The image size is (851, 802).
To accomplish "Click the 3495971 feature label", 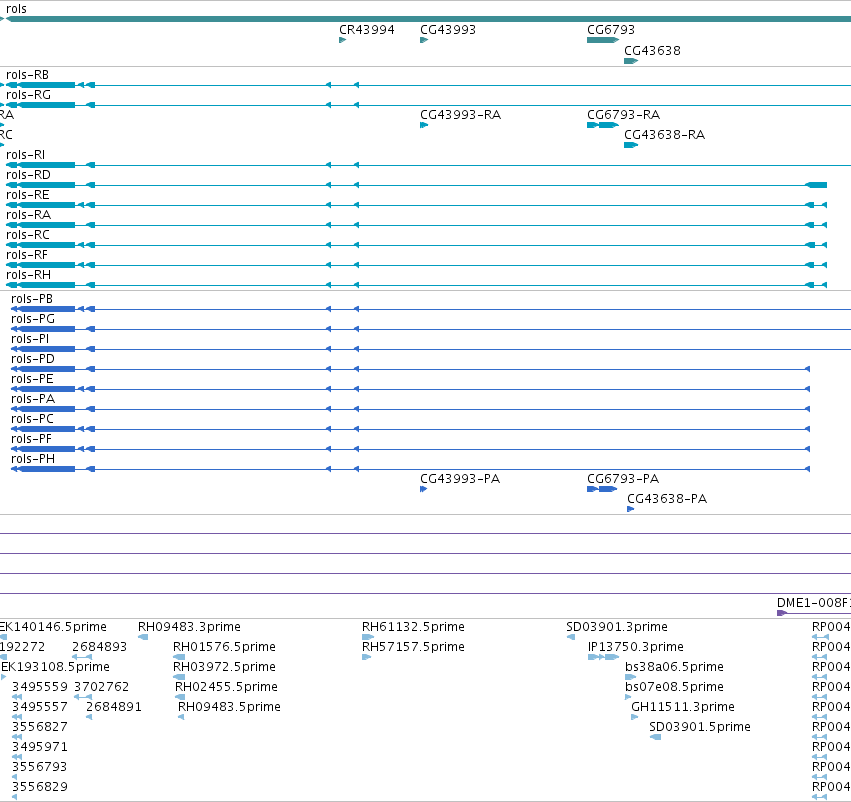I will [40, 747].
